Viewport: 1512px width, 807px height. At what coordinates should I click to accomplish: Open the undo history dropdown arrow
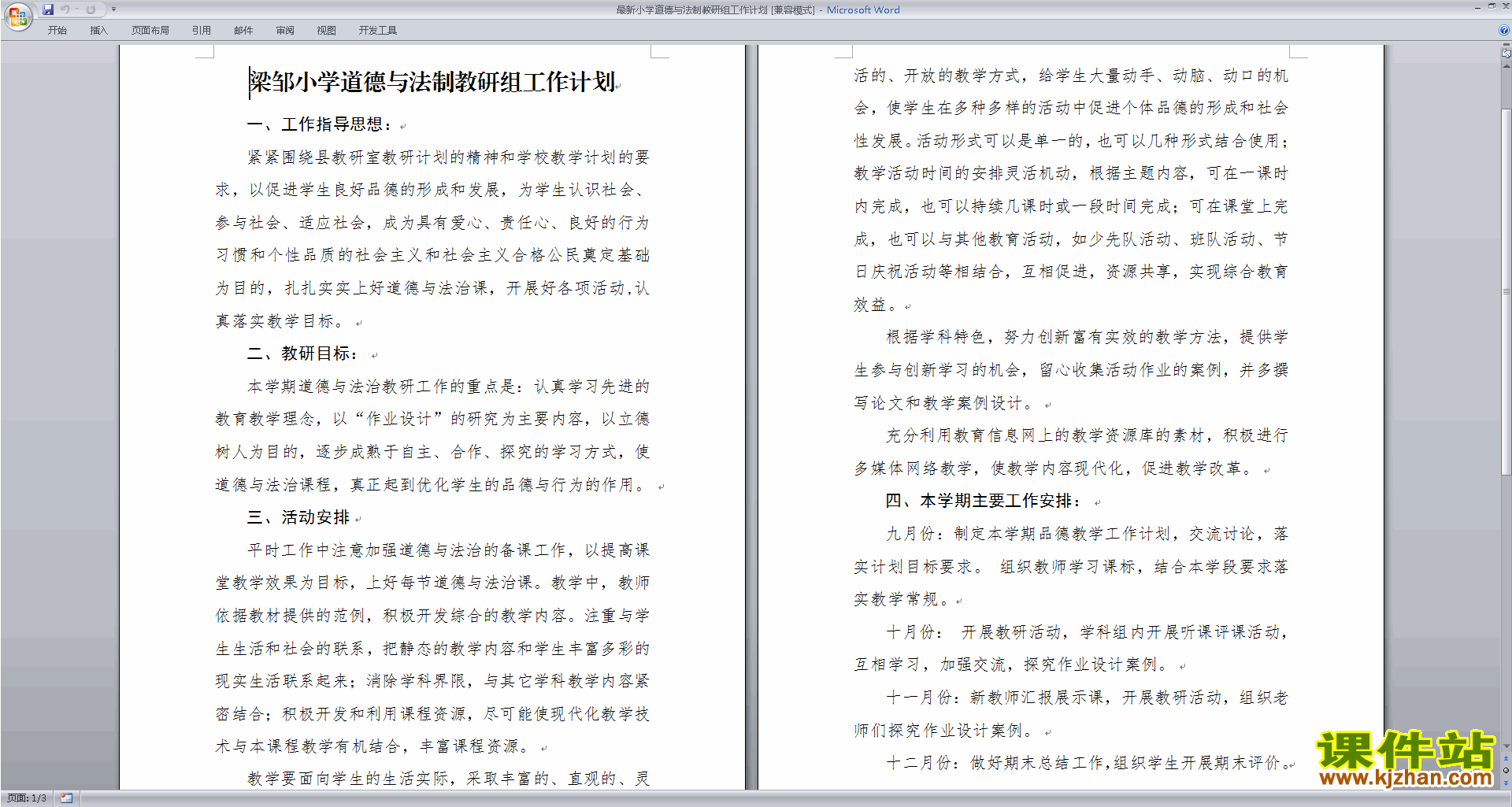point(76,9)
